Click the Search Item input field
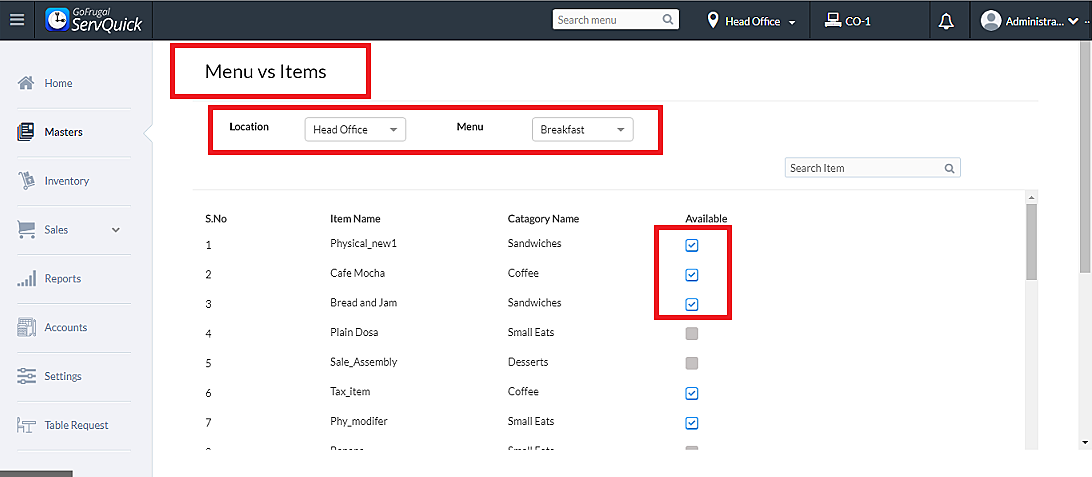Screen dimensions: 1092x477 tap(863, 168)
